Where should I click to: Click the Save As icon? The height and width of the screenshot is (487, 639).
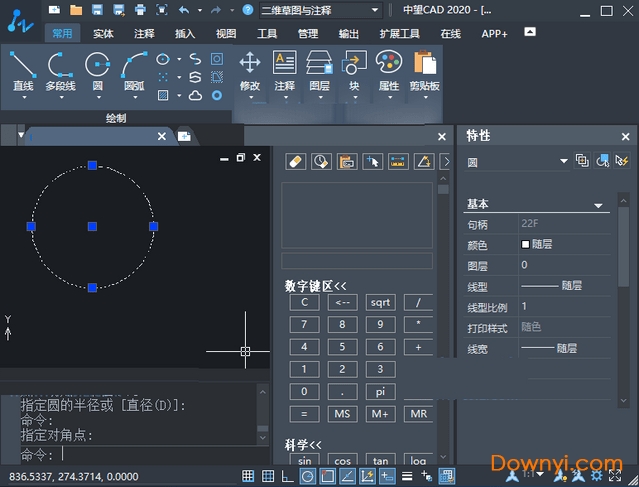[119, 9]
